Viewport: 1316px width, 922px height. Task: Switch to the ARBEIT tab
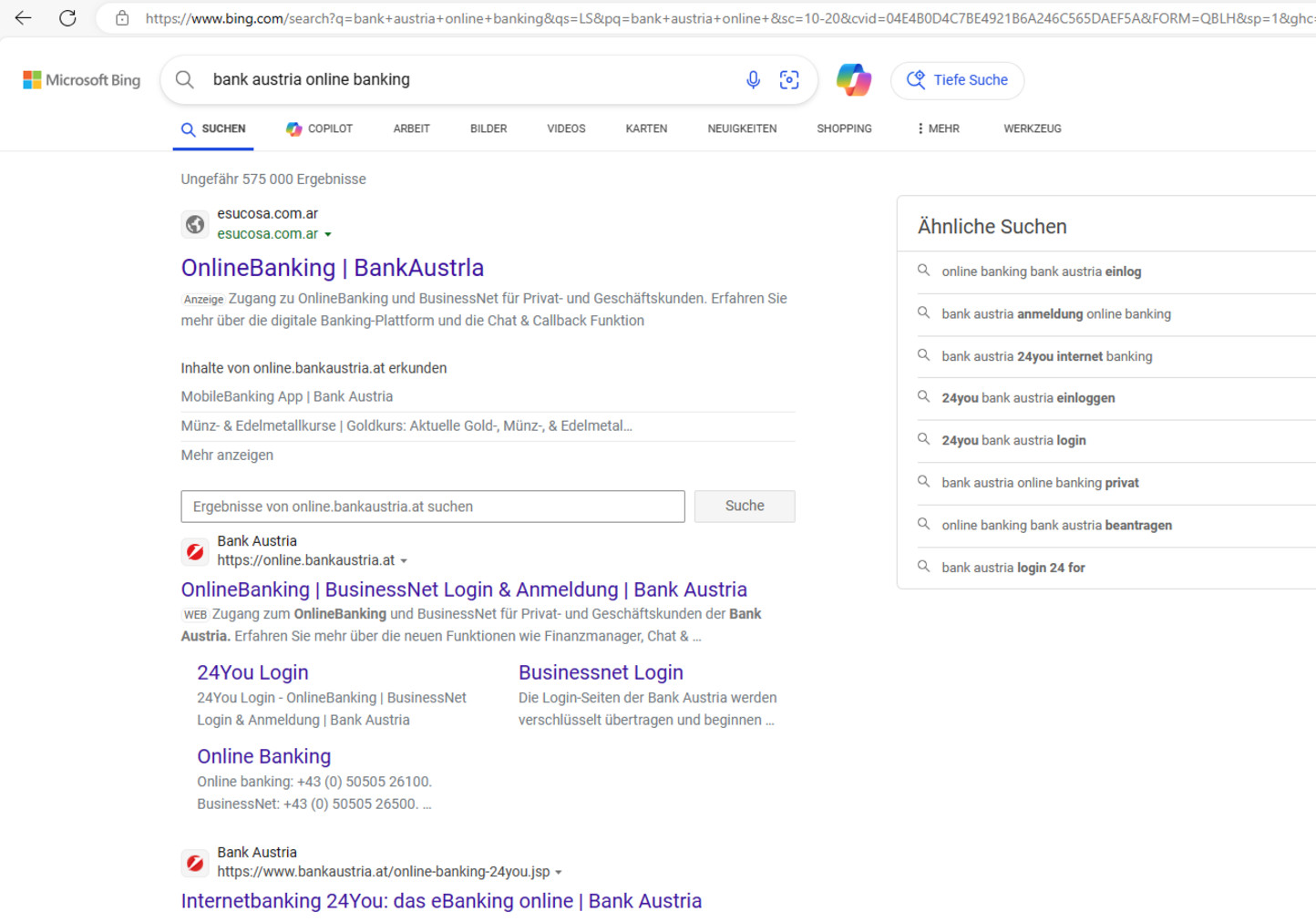(411, 128)
